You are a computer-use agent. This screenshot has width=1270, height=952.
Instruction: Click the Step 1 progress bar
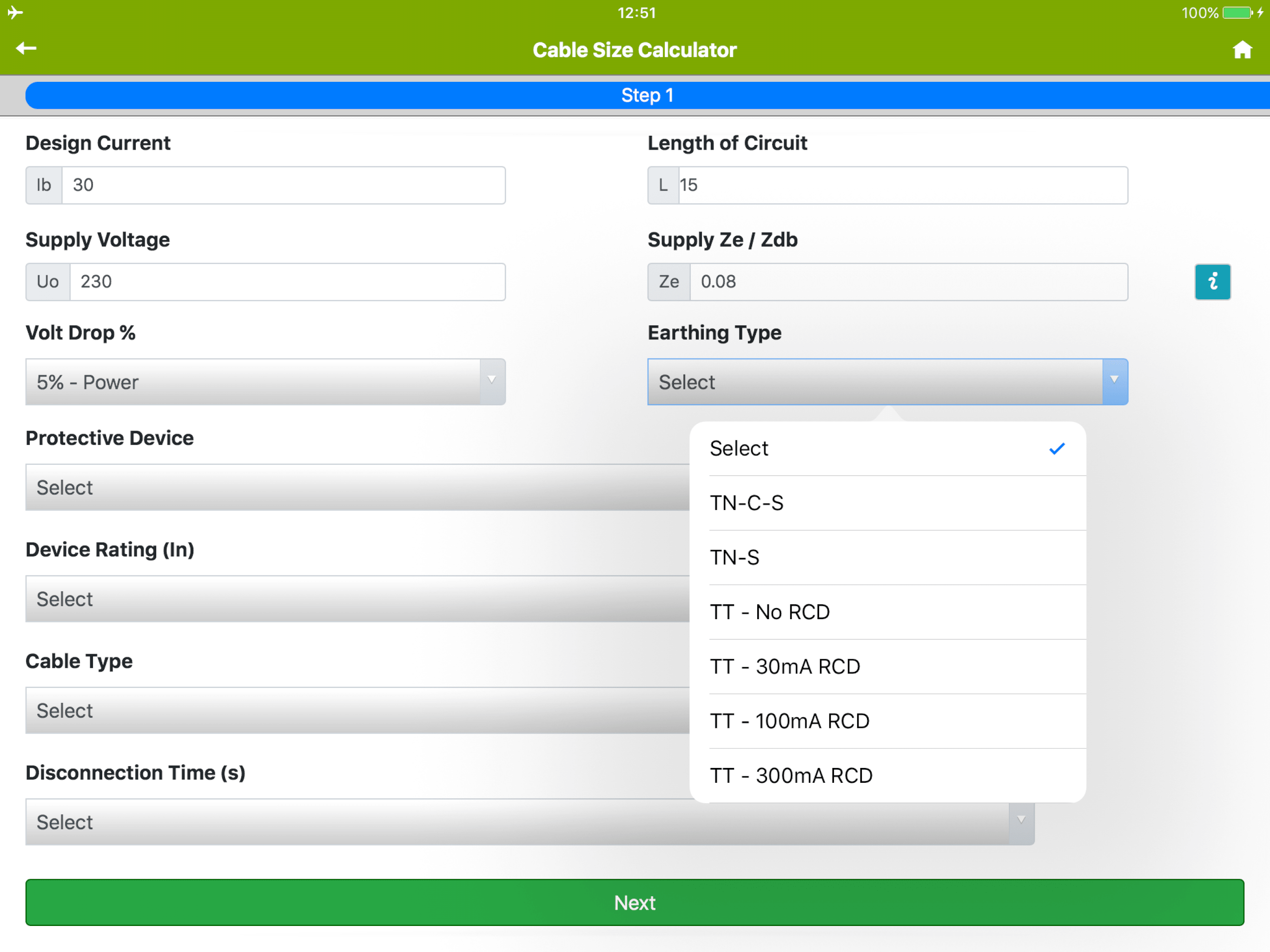[647, 95]
